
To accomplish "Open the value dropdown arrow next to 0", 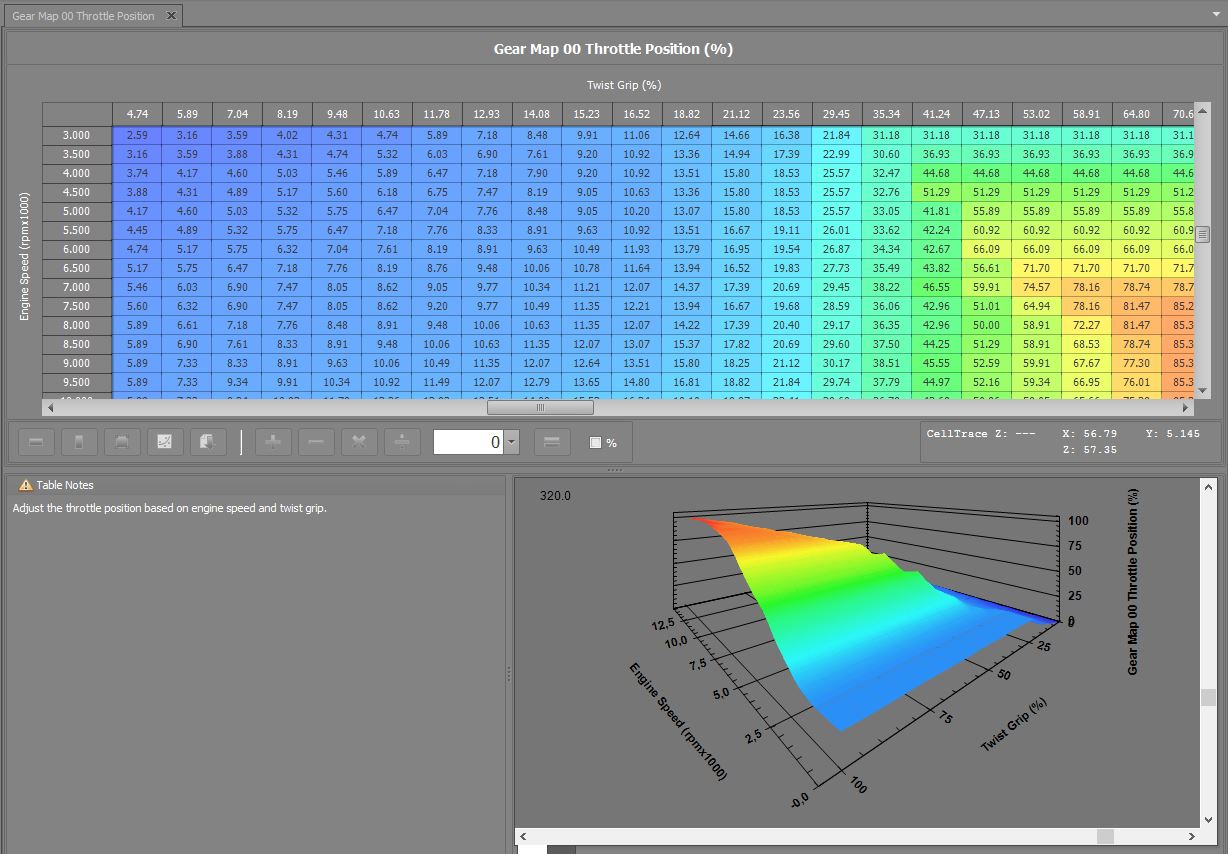I will coord(512,442).
